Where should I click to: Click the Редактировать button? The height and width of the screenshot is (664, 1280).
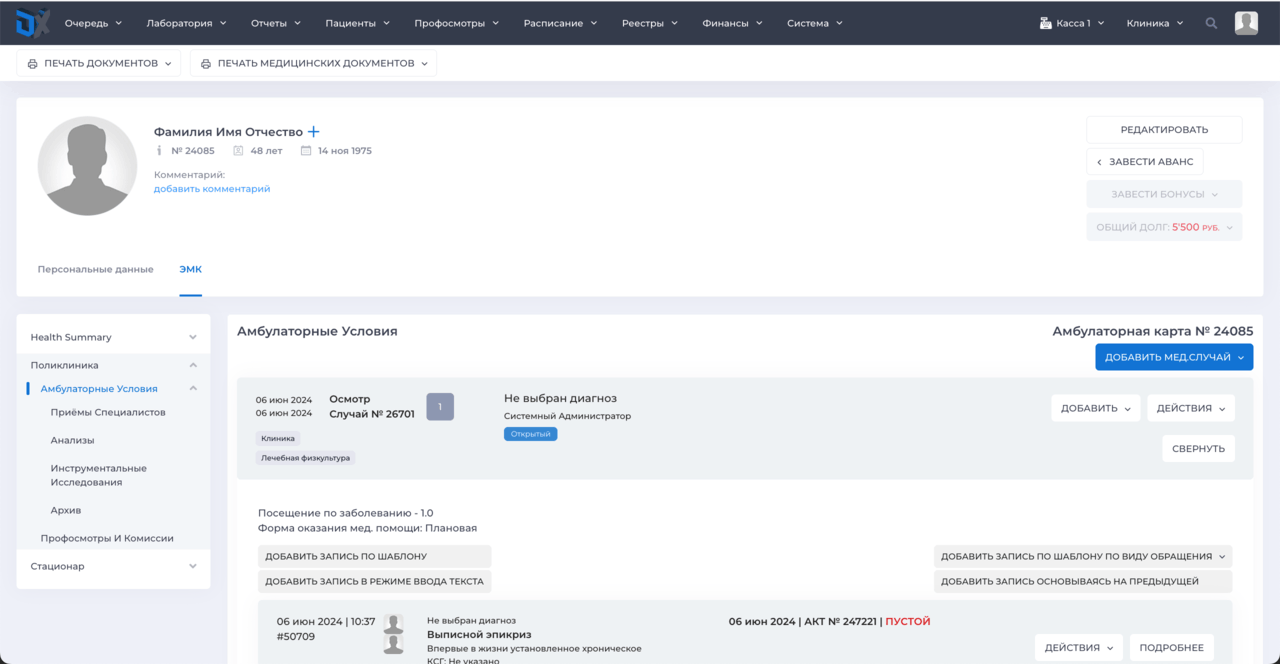[x=1164, y=130]
